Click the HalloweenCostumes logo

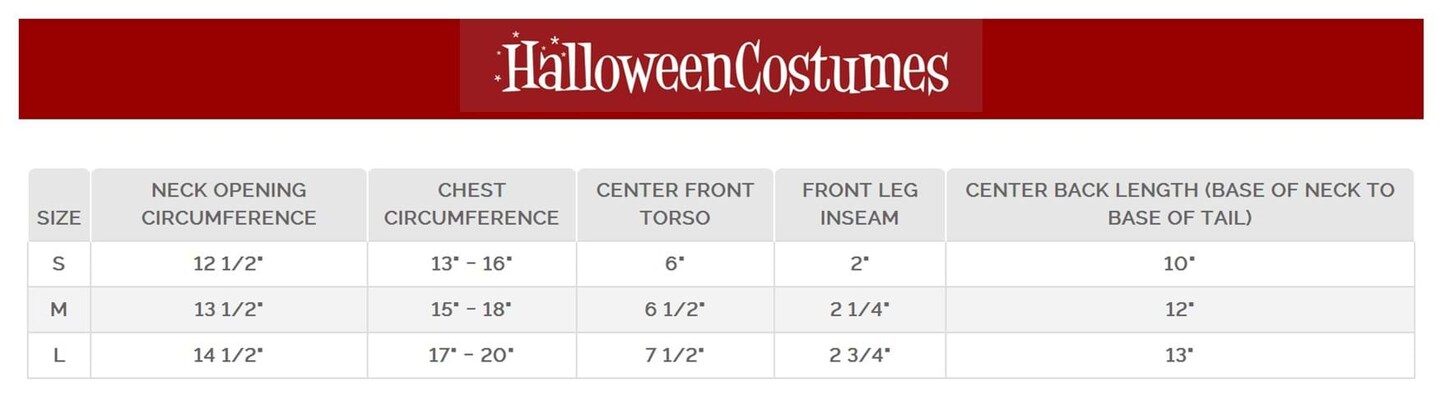click(x=721, y=66)
